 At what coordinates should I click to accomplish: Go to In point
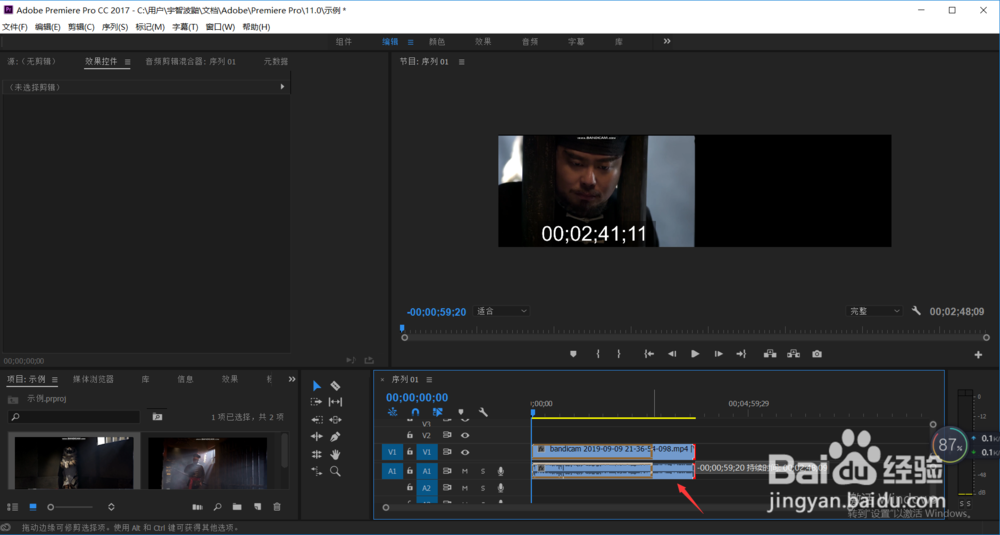(x=649, y=354)
